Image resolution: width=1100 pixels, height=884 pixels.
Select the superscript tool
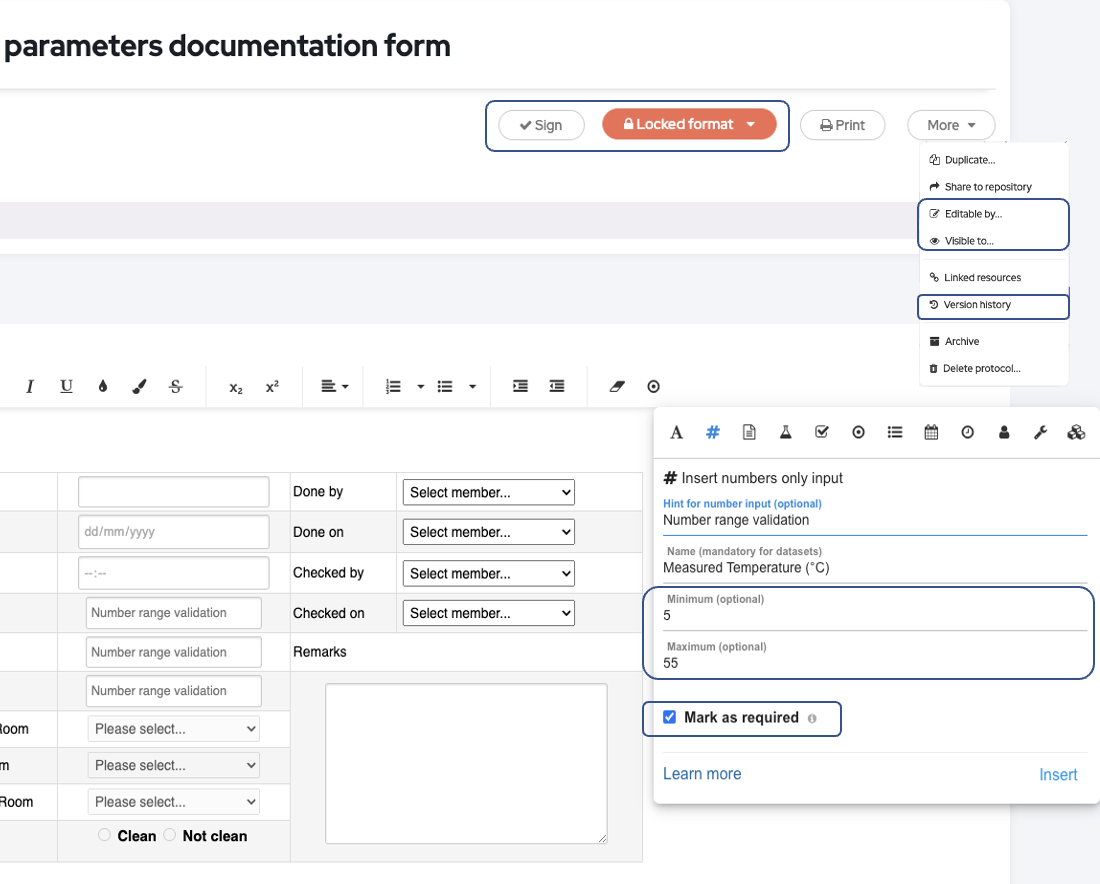point(272,387)
